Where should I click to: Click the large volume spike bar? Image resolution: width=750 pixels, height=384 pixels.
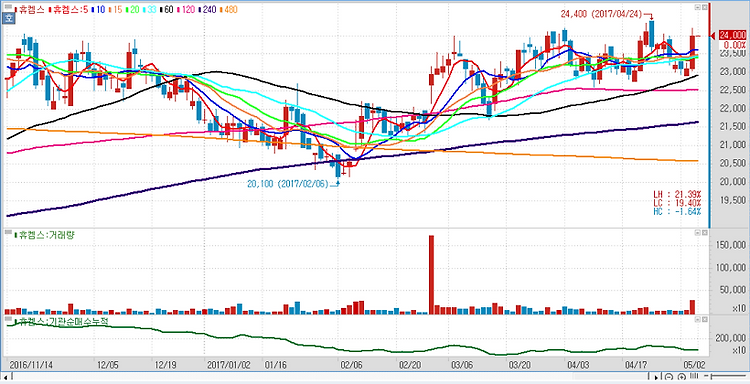click(x=431, y=274)
